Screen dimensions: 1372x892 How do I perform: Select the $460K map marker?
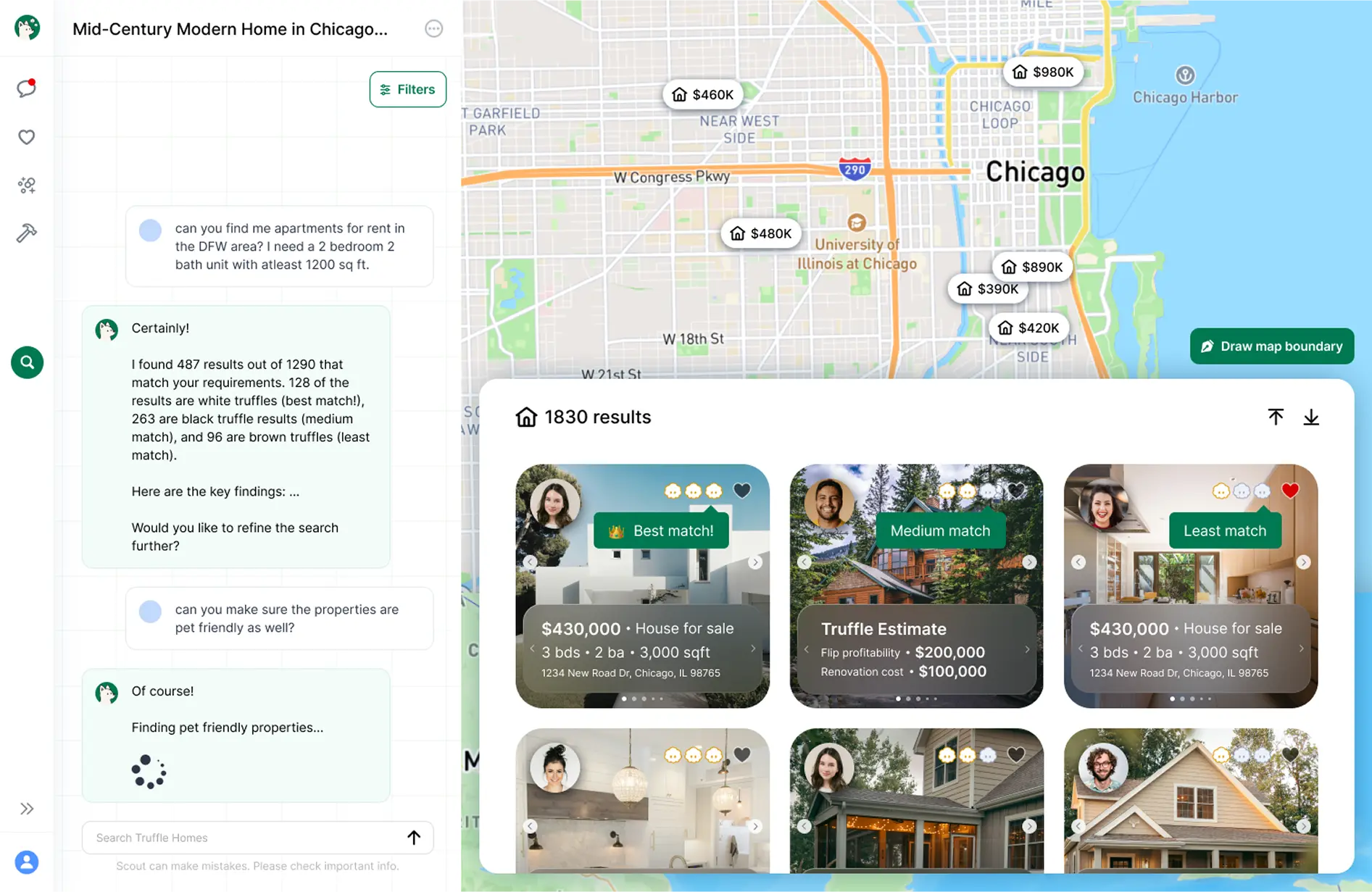tap(702, 94)
